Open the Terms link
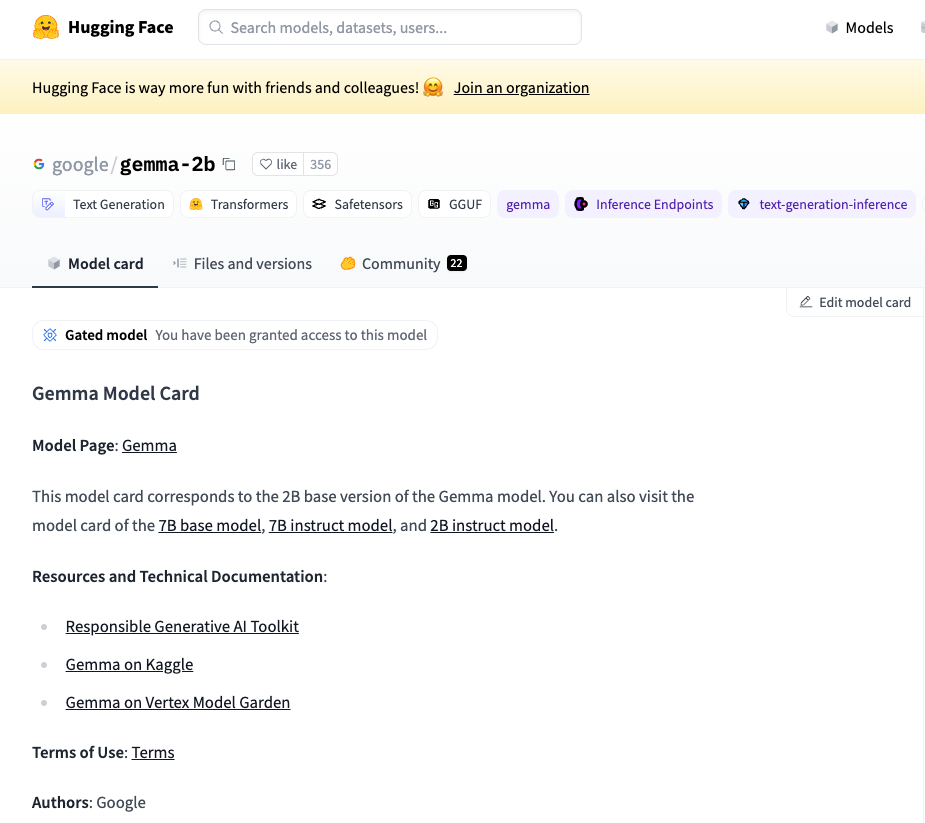The image size is (925, 823). (x=153, y=752)
